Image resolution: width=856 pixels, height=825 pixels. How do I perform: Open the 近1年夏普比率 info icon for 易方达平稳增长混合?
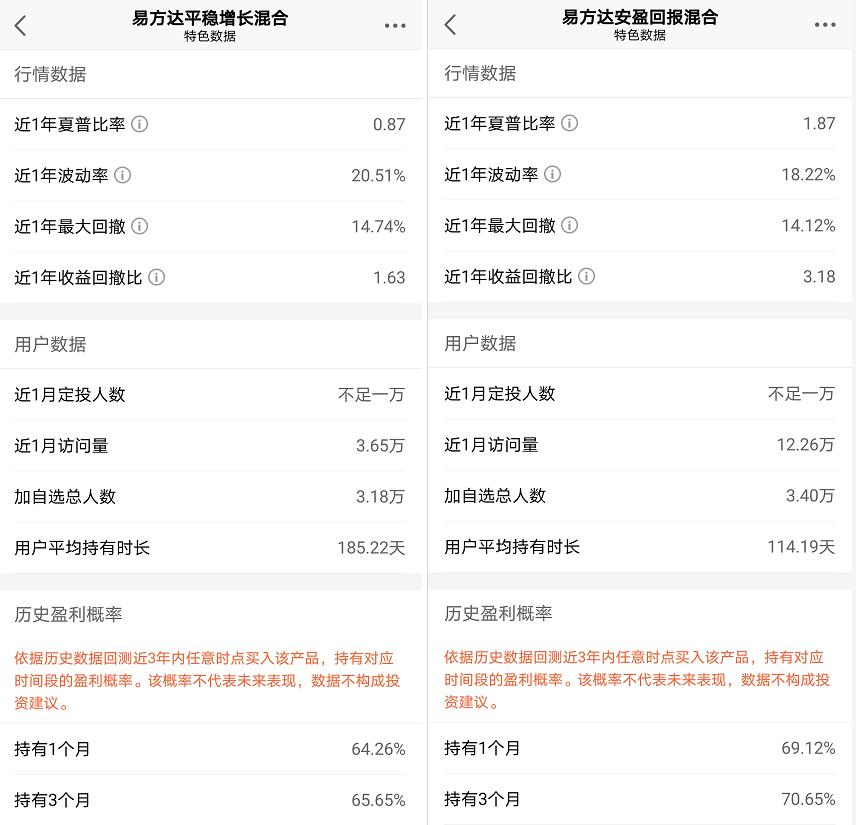(x=142, y=124)
